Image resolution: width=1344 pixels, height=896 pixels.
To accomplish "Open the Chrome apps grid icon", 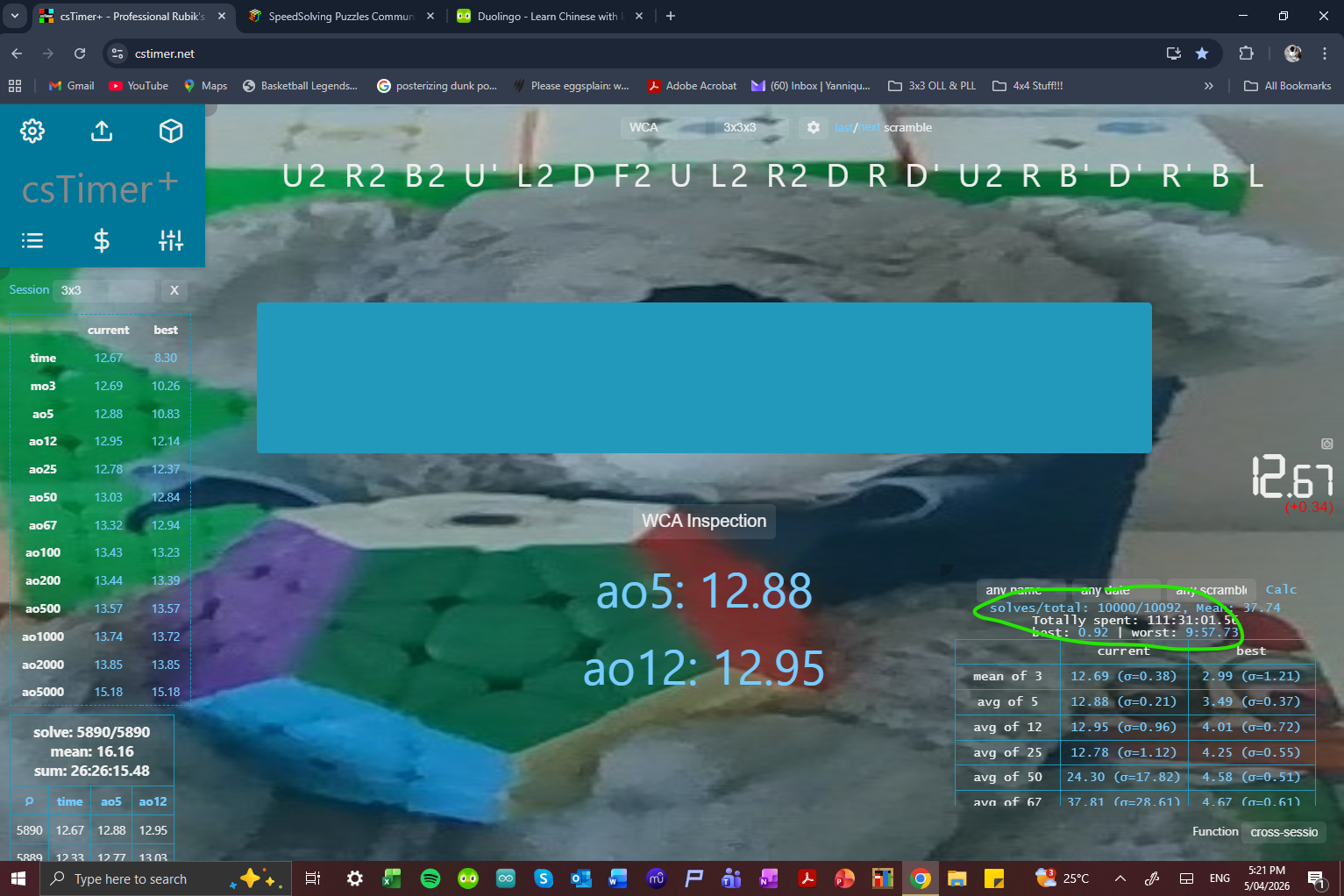I will 15,86.
